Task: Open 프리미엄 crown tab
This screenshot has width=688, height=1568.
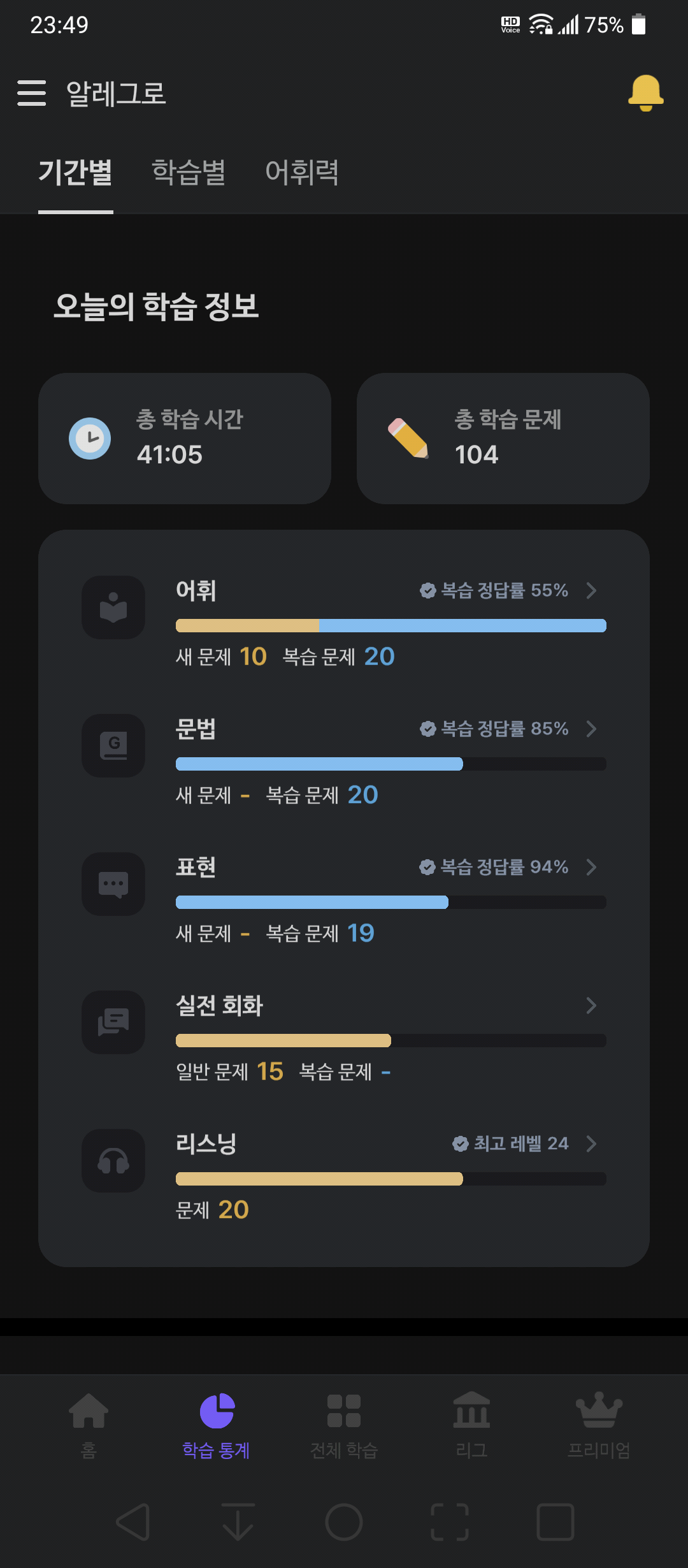Action: [599, 1426]
